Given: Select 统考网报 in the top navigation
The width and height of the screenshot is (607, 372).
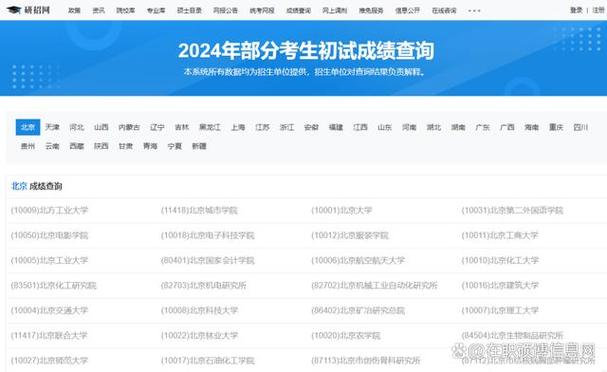Looking at the screenshot, I should 262,10.
